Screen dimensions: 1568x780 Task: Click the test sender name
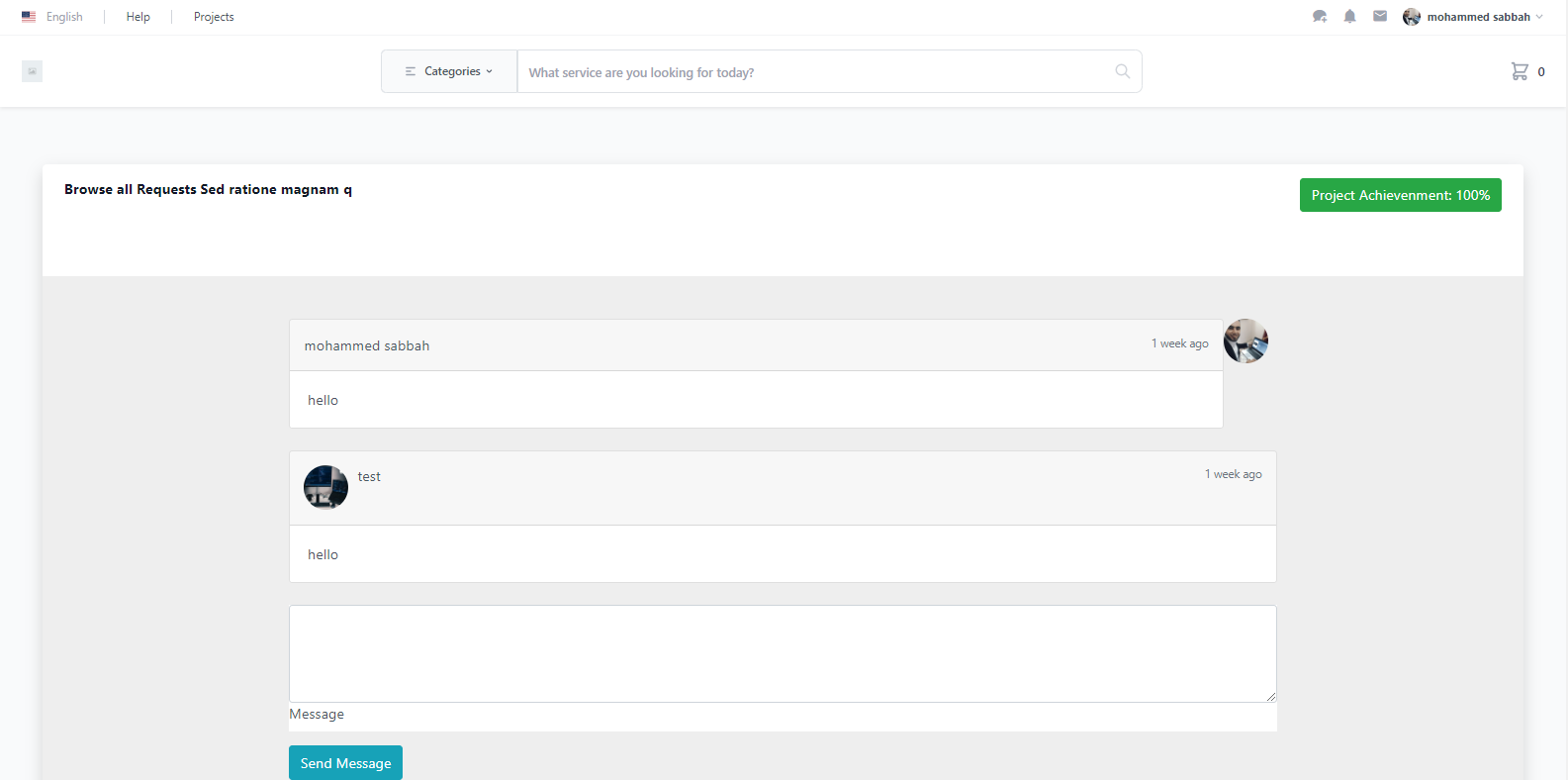[x=369, y=477]
